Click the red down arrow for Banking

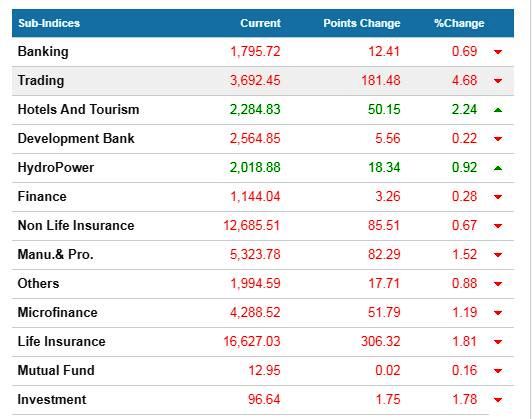pos(498,52)
